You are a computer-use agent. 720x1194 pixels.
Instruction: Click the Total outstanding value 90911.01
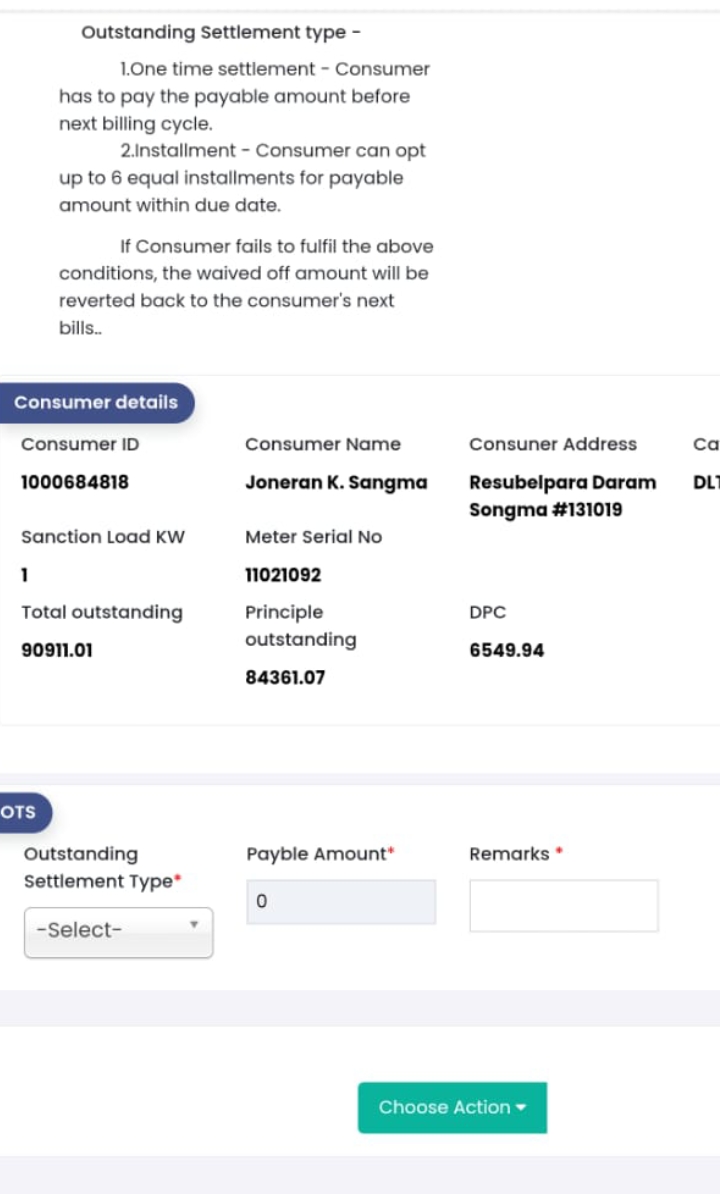pos(57,650)
